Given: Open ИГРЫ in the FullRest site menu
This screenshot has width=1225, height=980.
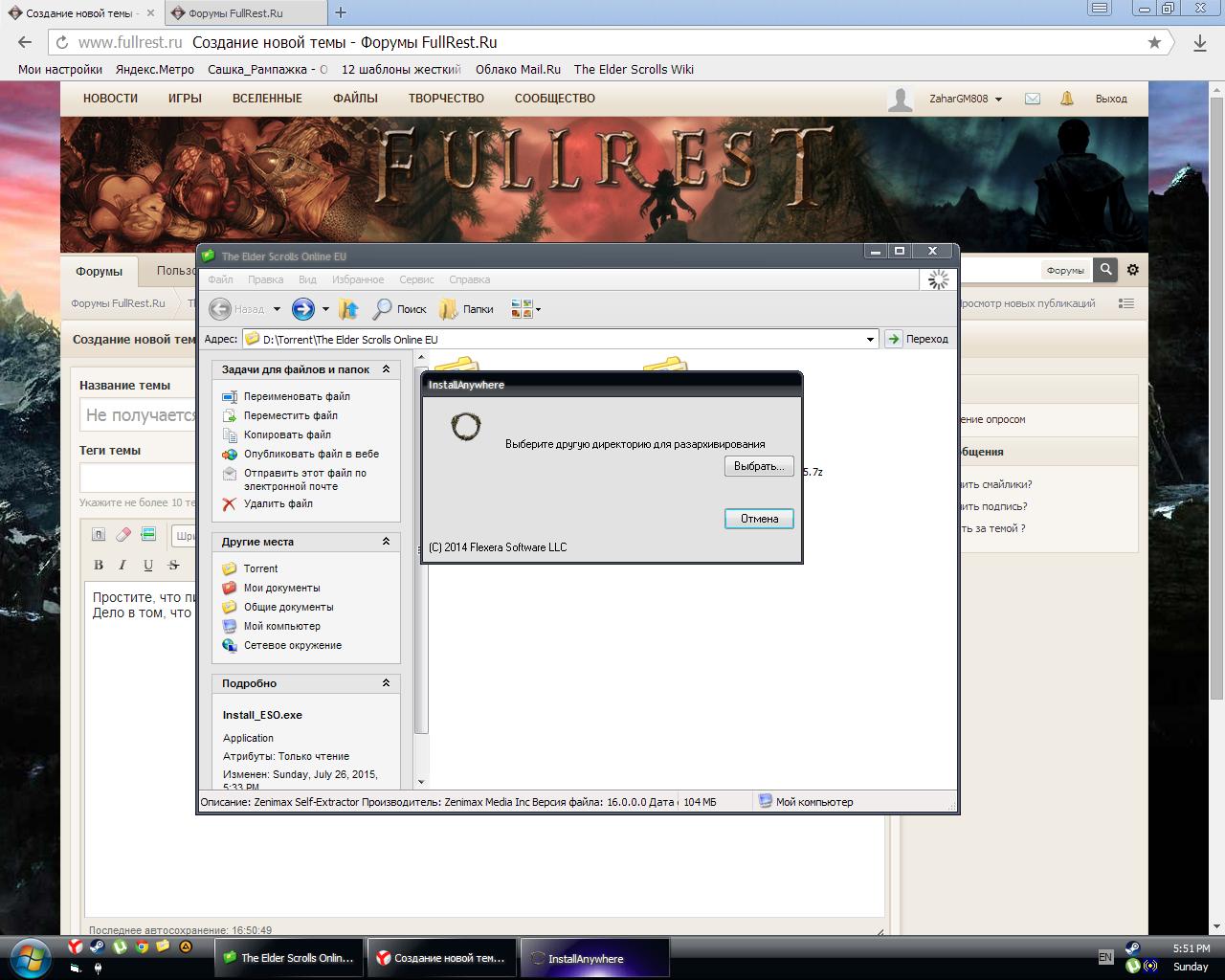Looking at the screenshot, I should pos(185,99).
